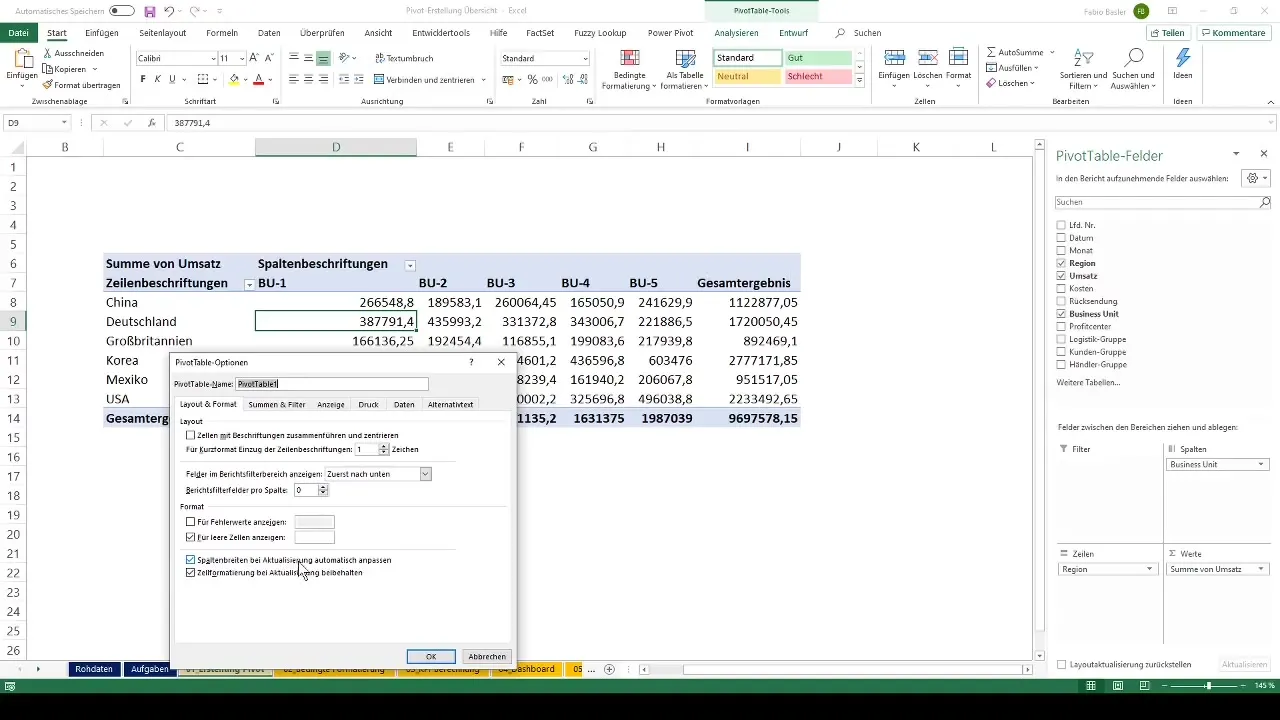Open Summe von Umsatz dropdown in Werte
1280x720 pixels.
coord(1261,569)
